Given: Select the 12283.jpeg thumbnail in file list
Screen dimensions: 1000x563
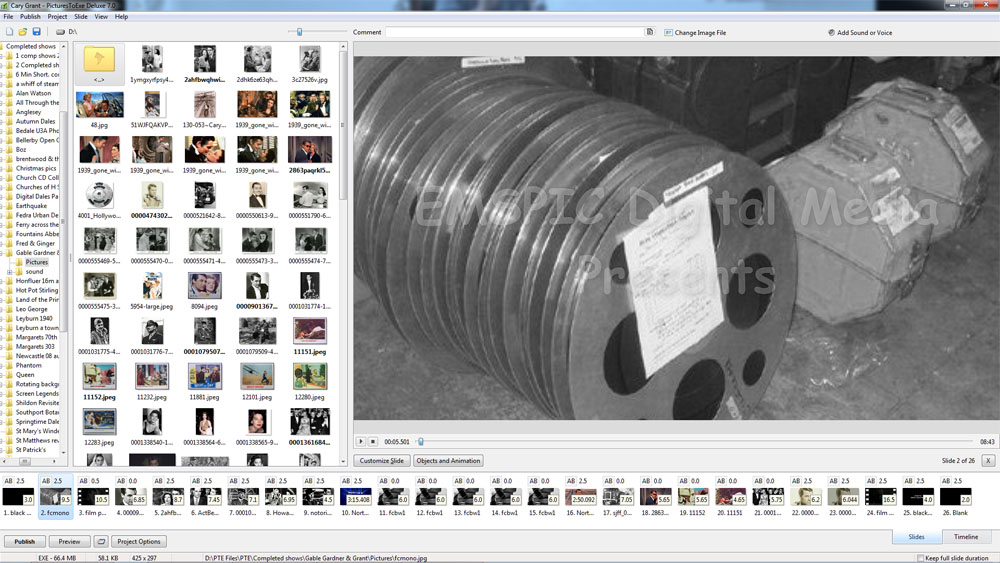Looking at the screenshot, I should (x=99, y=427).
